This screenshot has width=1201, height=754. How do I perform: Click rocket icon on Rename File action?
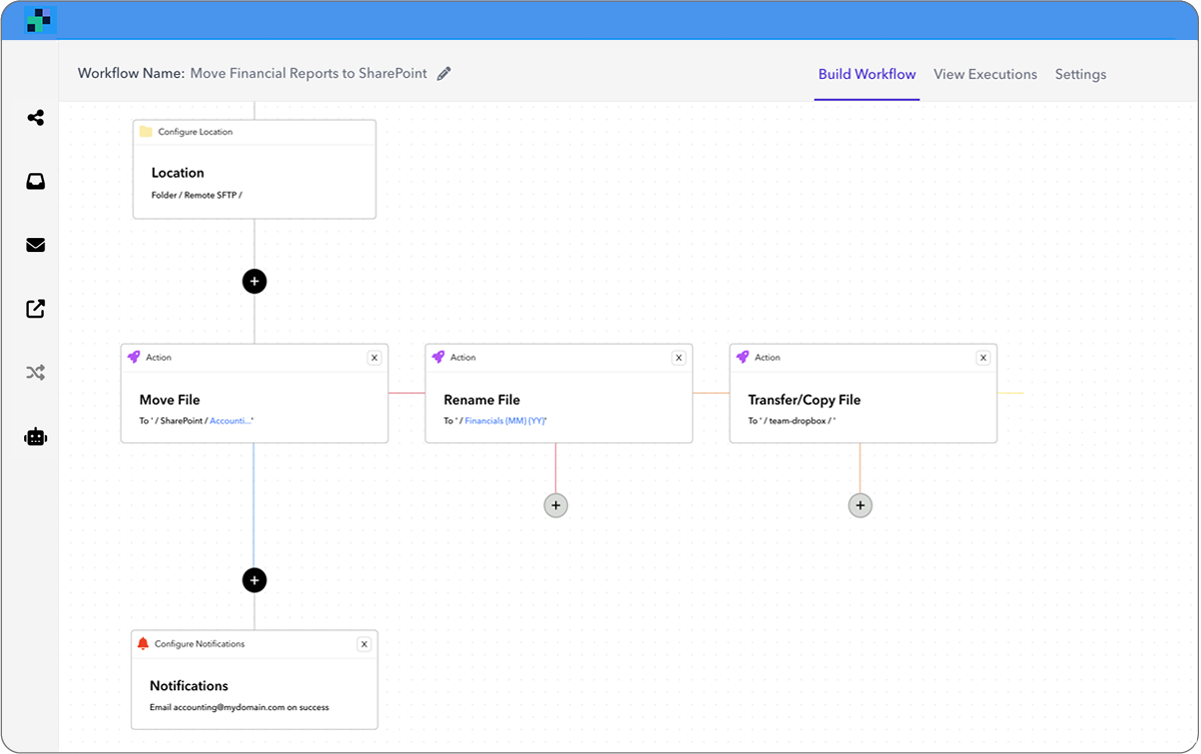[438, 357]
